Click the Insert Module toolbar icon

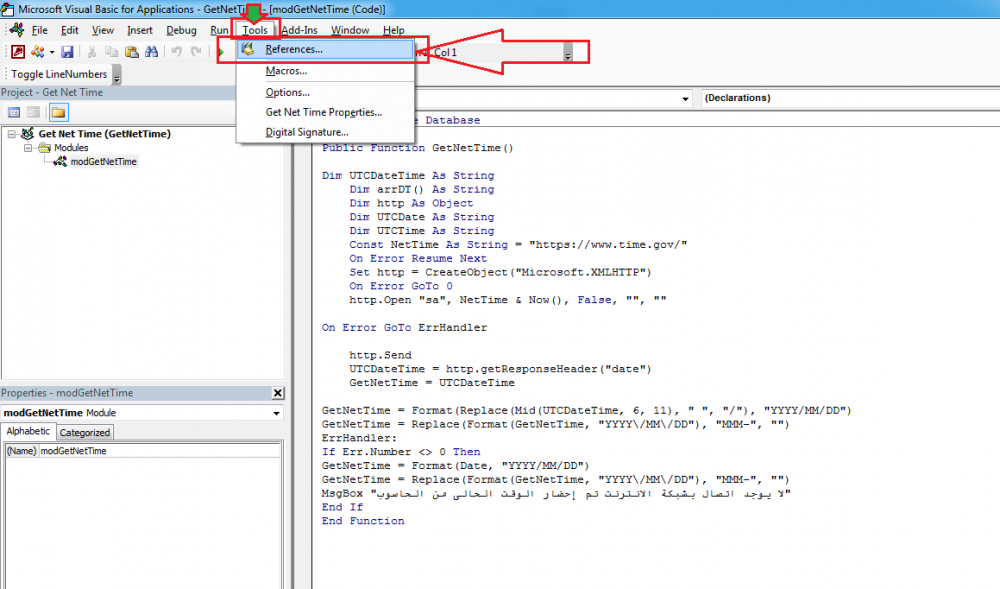pyautogui.click(x=38, y=52)
